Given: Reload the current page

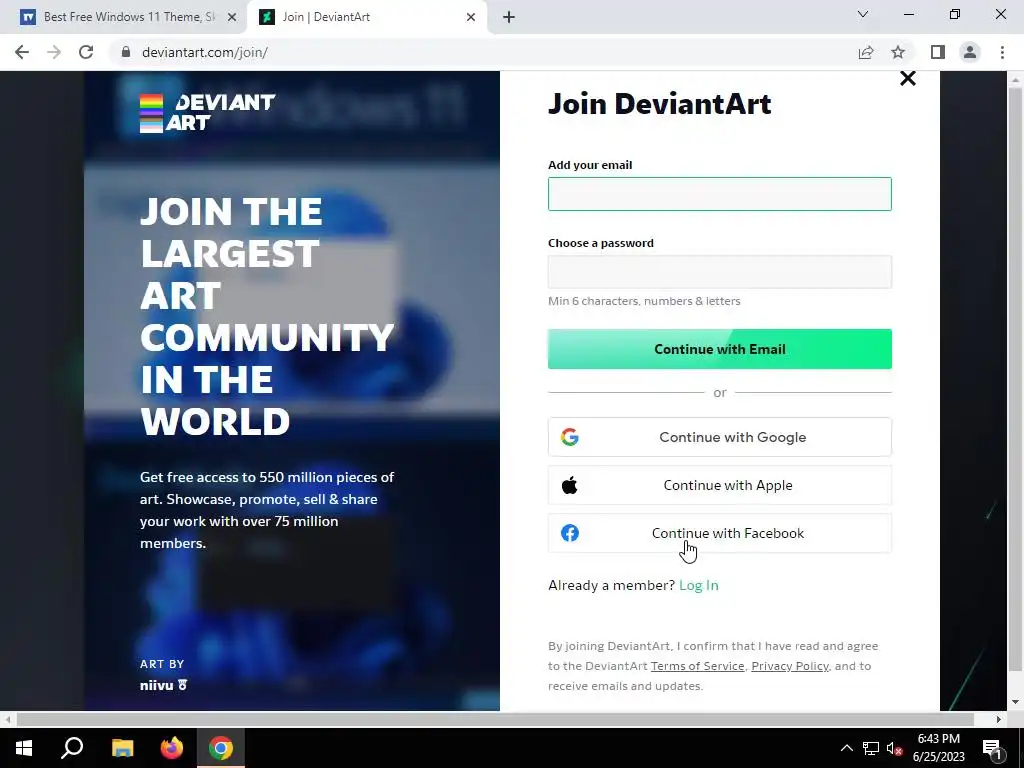Looking at the screenshot, I should point(86,52).
